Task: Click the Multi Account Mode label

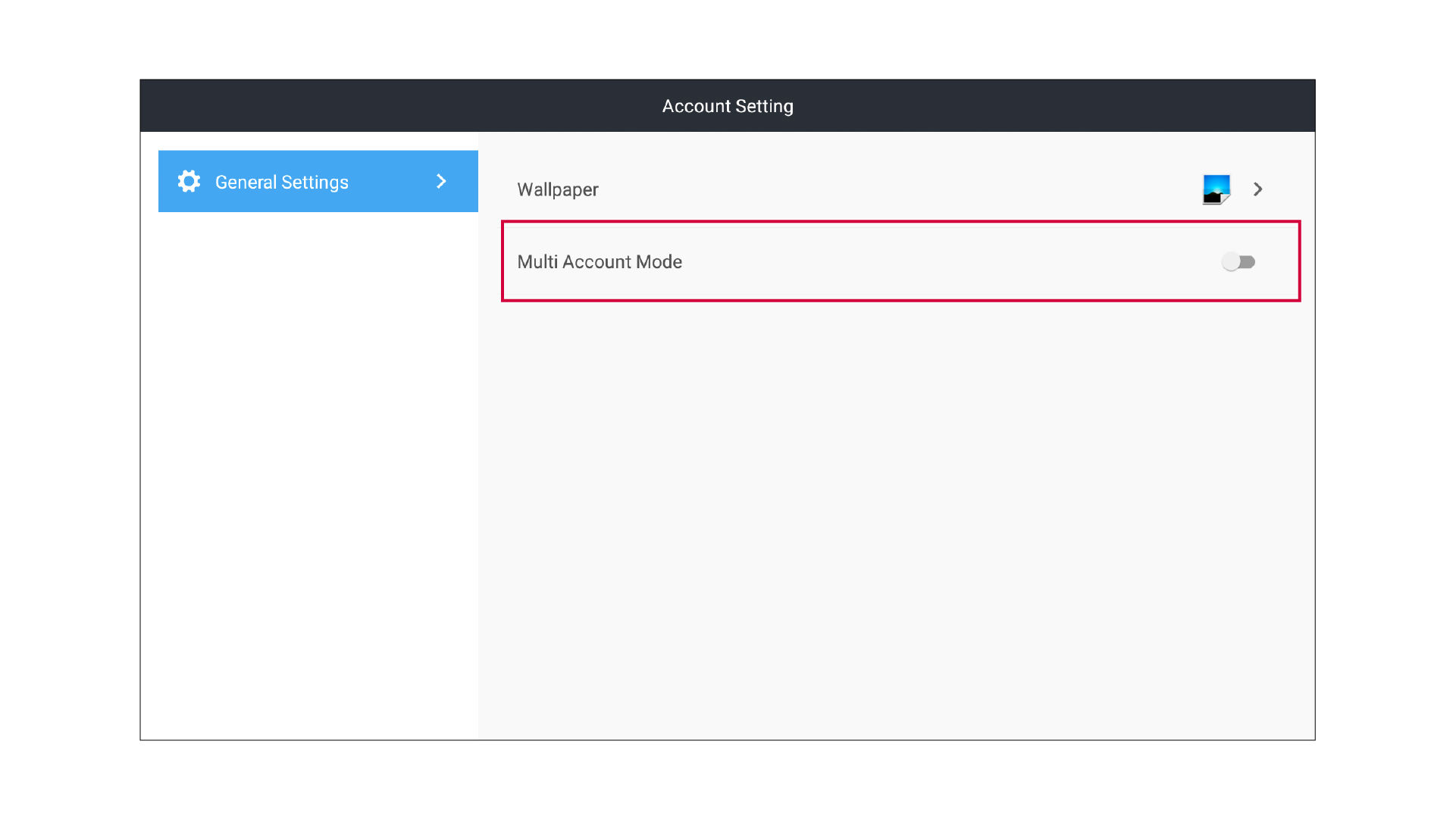Action: click(x=599, y=261)
